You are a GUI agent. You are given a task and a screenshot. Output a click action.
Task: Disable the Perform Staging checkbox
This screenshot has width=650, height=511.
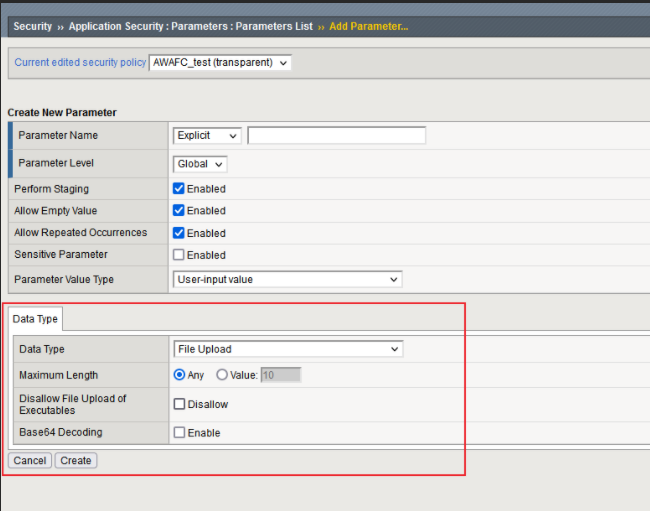pos(179,188)
